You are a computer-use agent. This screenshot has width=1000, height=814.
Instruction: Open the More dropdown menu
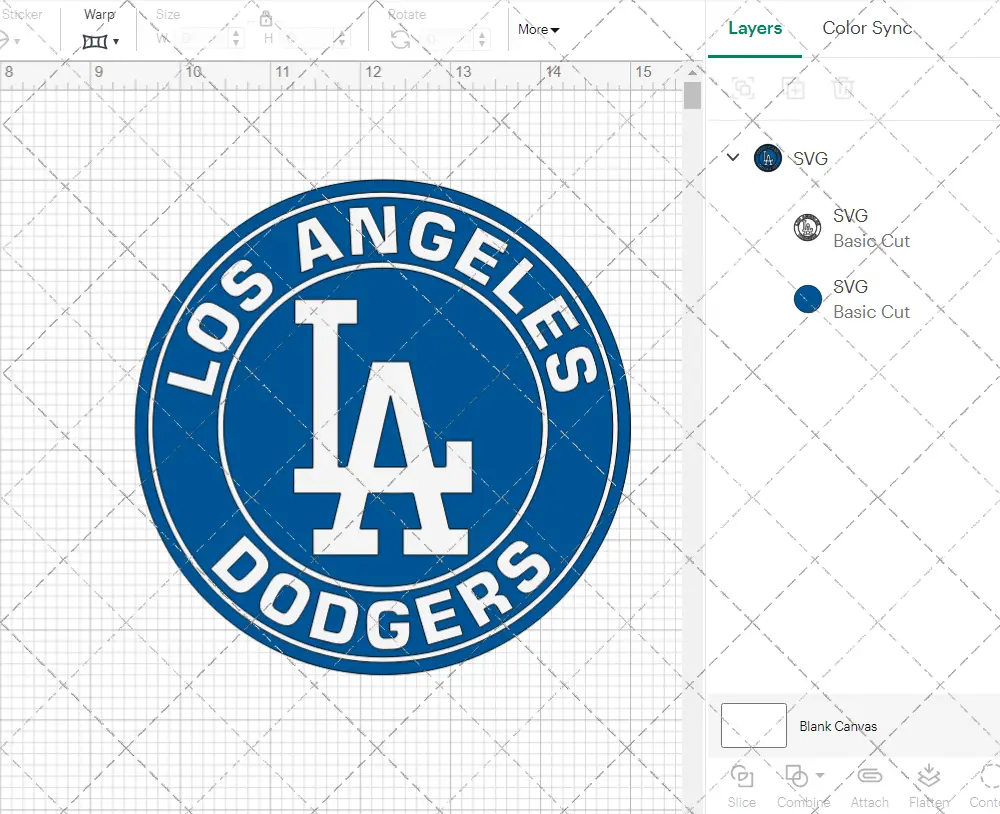point(538,30)
